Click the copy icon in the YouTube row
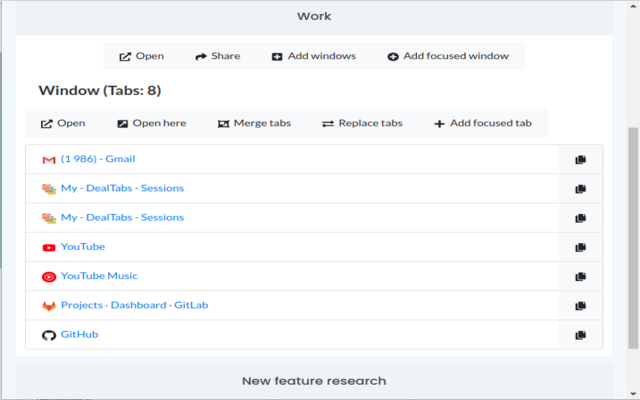The width and height of the screenshot is (640, 400). click(580, 247)
